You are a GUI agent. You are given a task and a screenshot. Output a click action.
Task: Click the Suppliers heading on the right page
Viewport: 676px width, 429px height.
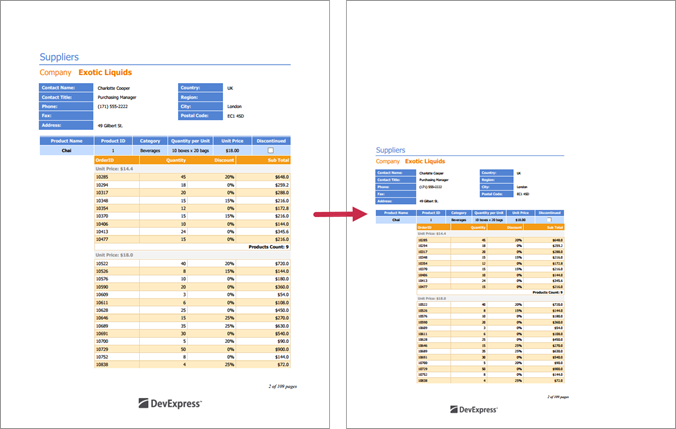click(391, 150)
